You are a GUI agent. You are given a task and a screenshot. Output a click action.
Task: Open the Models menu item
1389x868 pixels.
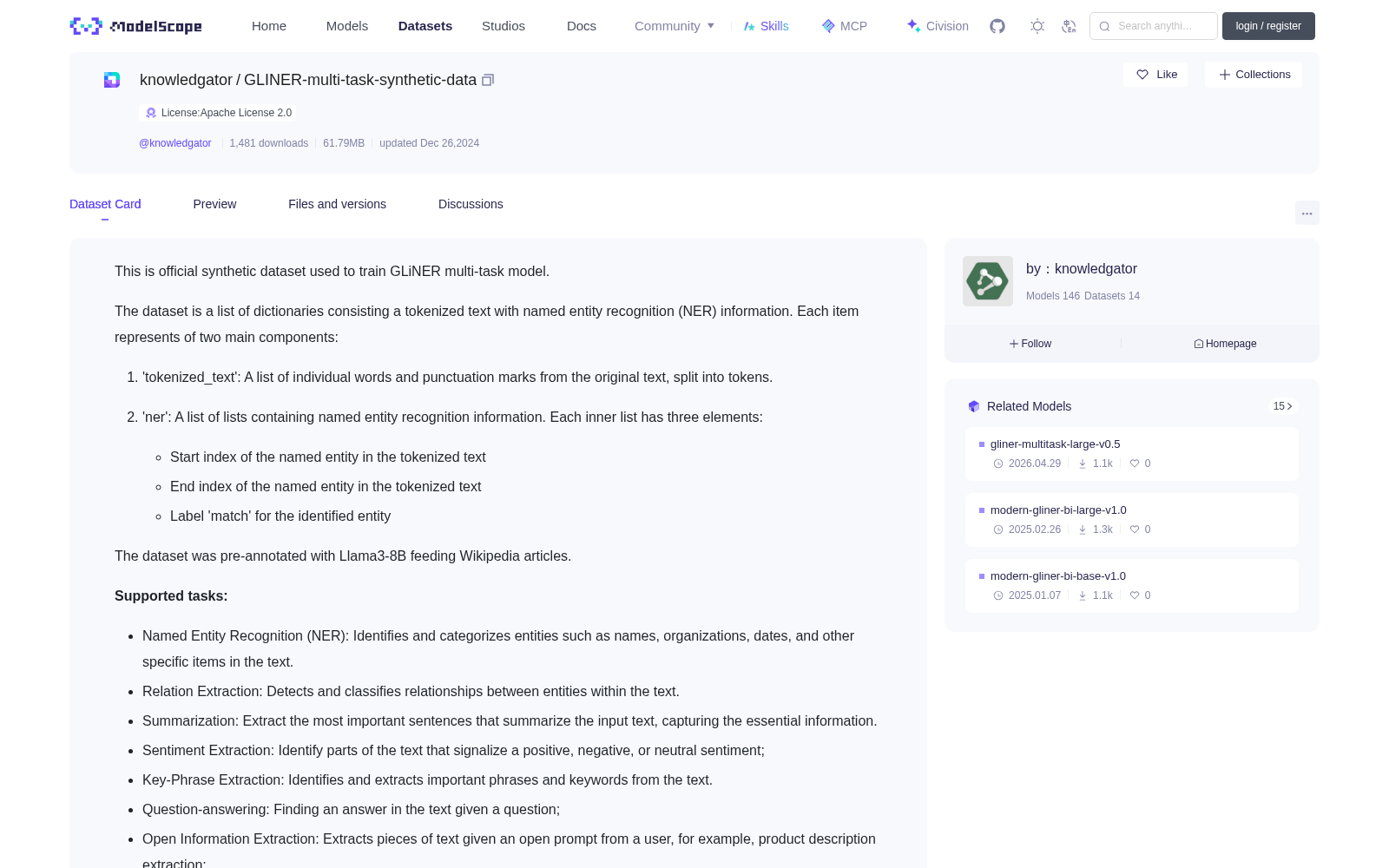tap(347, 26)
